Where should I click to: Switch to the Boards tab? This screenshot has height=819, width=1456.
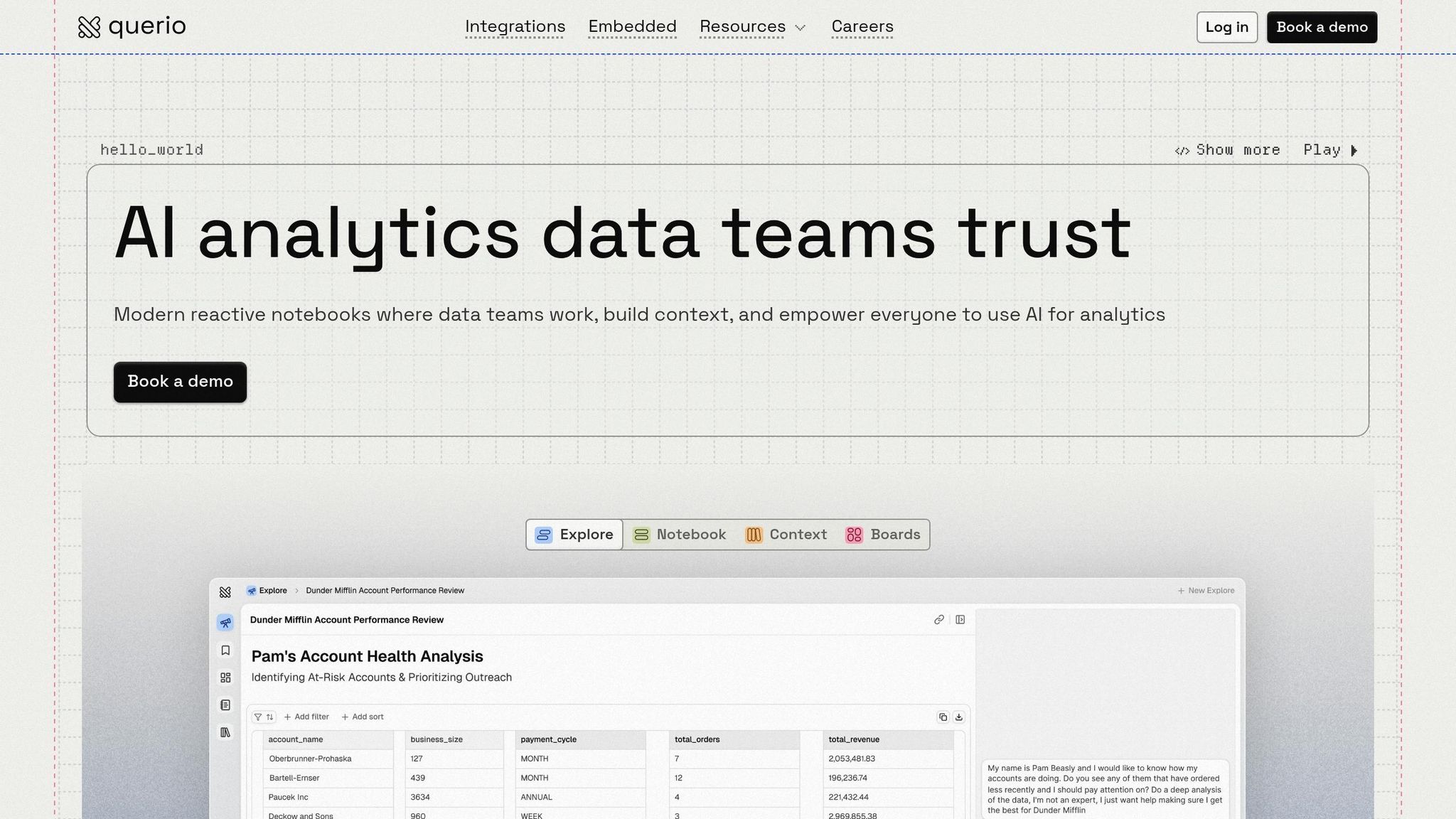click(x=883, y=535)
